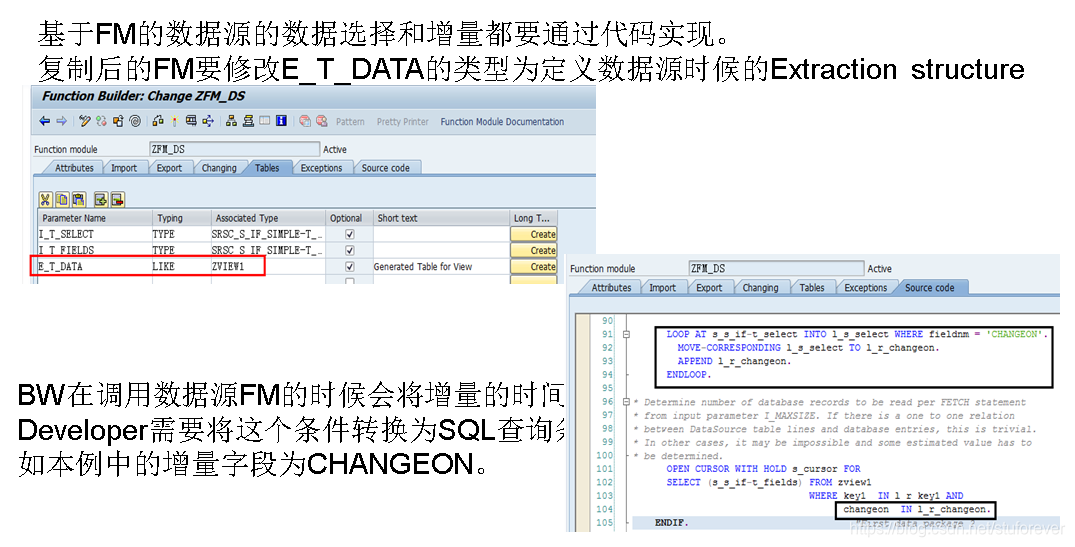Uncheck Optional for I_T_FIELDS
The height and width of the screenshot is (547, 1075).
(350, 250)
